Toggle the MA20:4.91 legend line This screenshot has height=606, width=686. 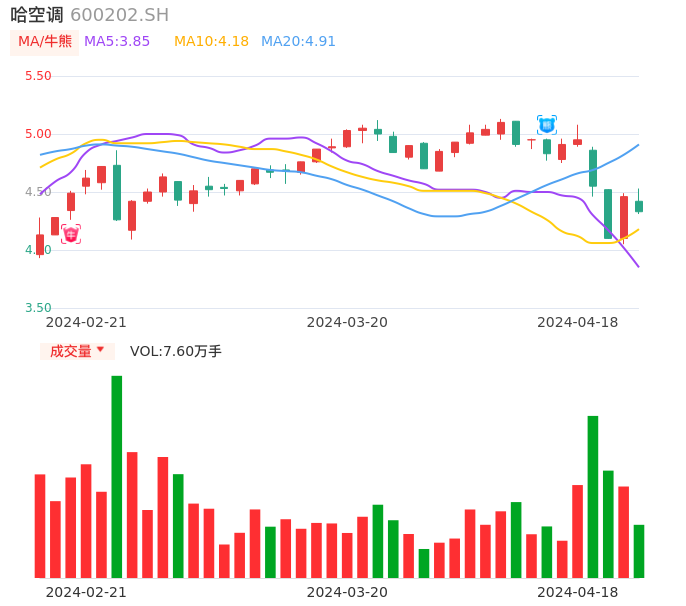(298, 42)
